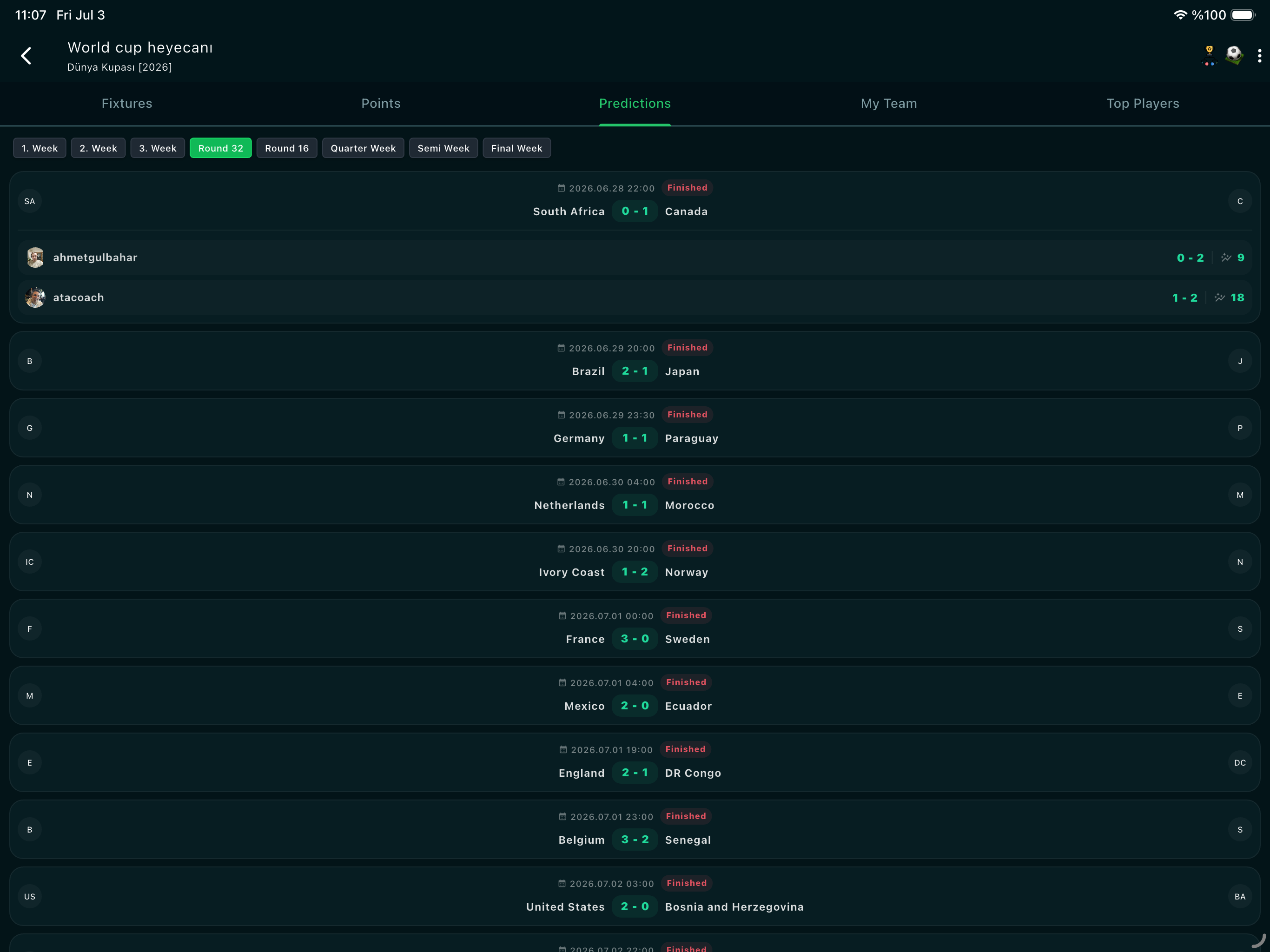Open the trophy podium icon
The width and height of the screenshot is (1270, 952).
click(1209, 56)
